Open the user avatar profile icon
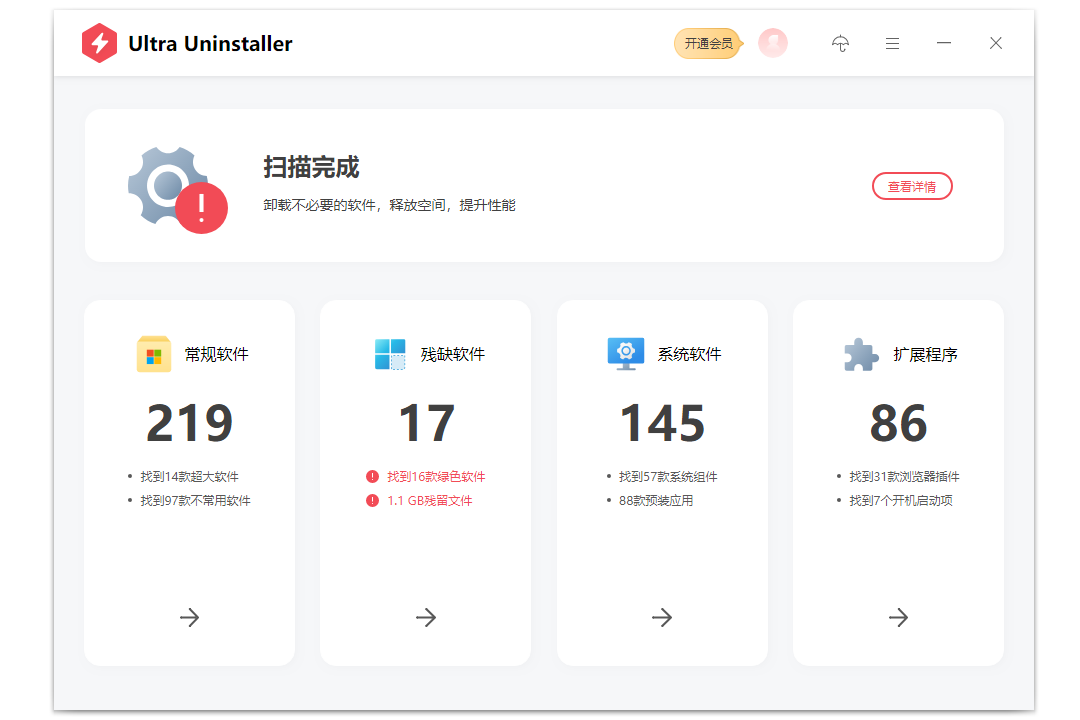Screen dimensions: 1080x720 tap(772, 43)
